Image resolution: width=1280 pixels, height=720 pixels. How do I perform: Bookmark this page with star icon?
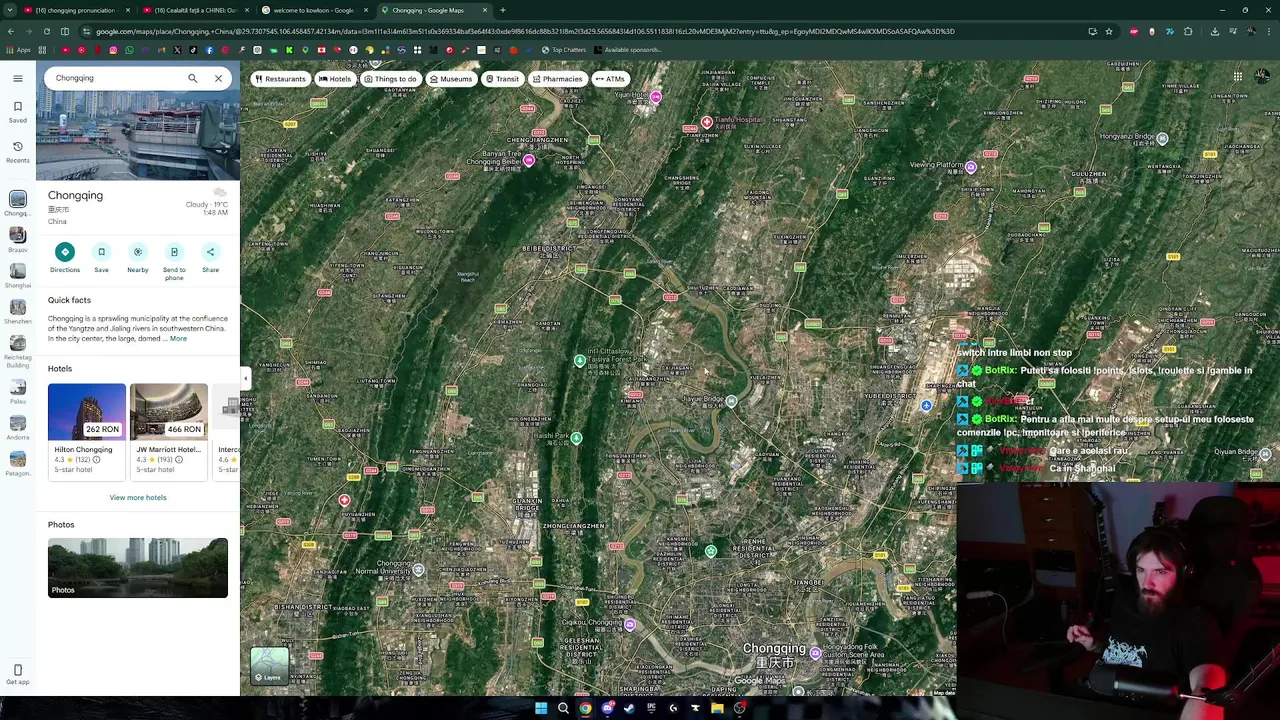(x=1109, y=31)
